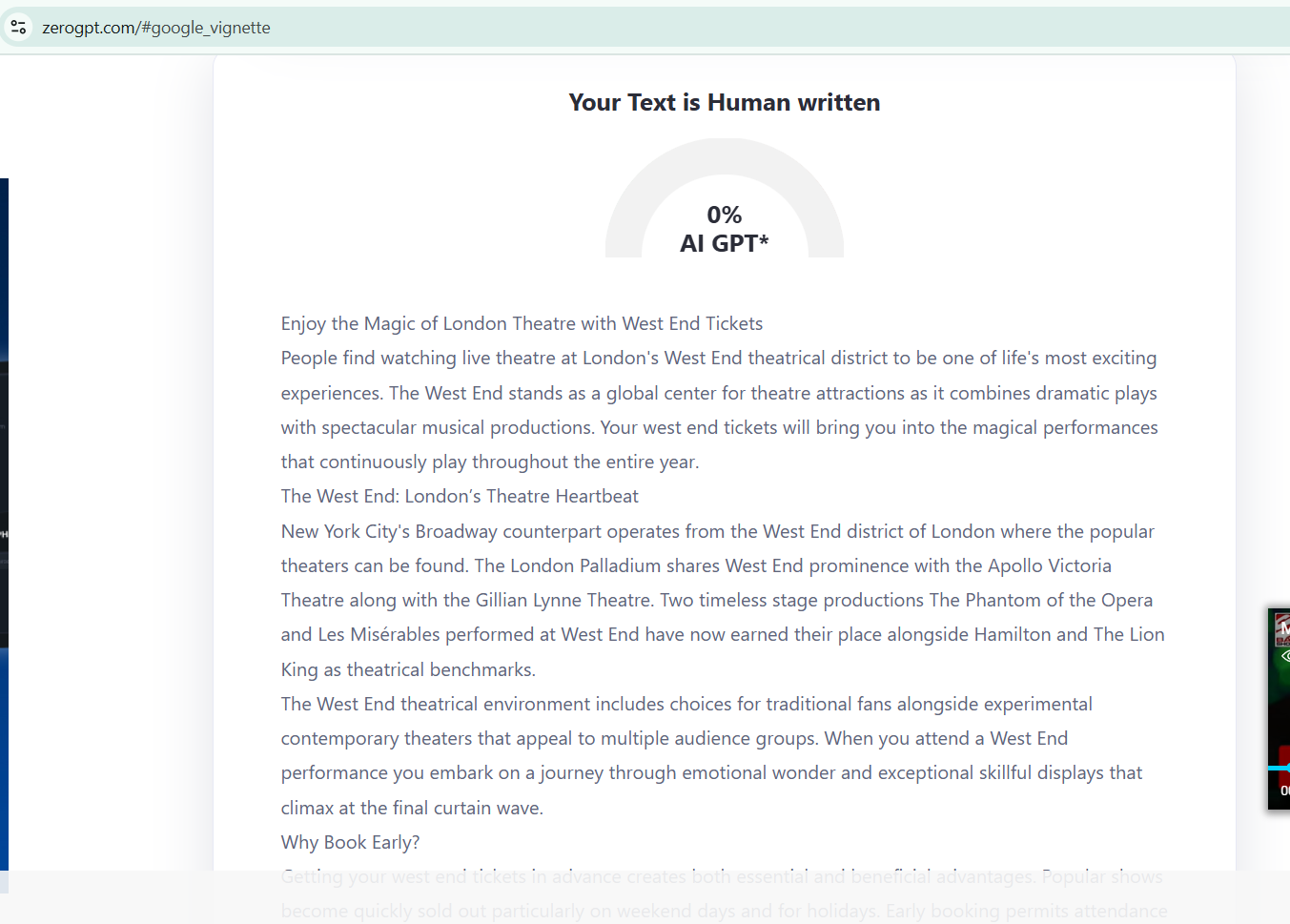Click the line 'that continuously play throughout the entire year.'
Image resolution: width=1290 pixels, height=924 pixels.
click(490, 462)
